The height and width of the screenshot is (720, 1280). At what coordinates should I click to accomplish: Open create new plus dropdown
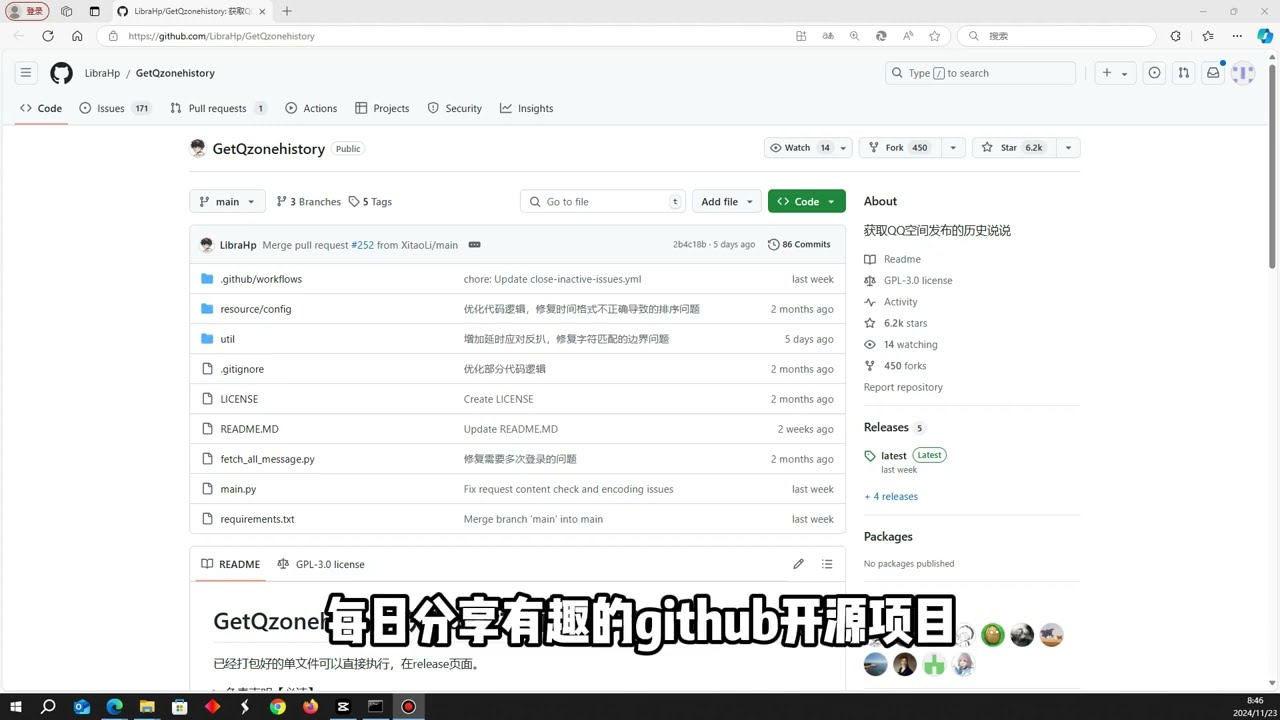coord(1114,73)
